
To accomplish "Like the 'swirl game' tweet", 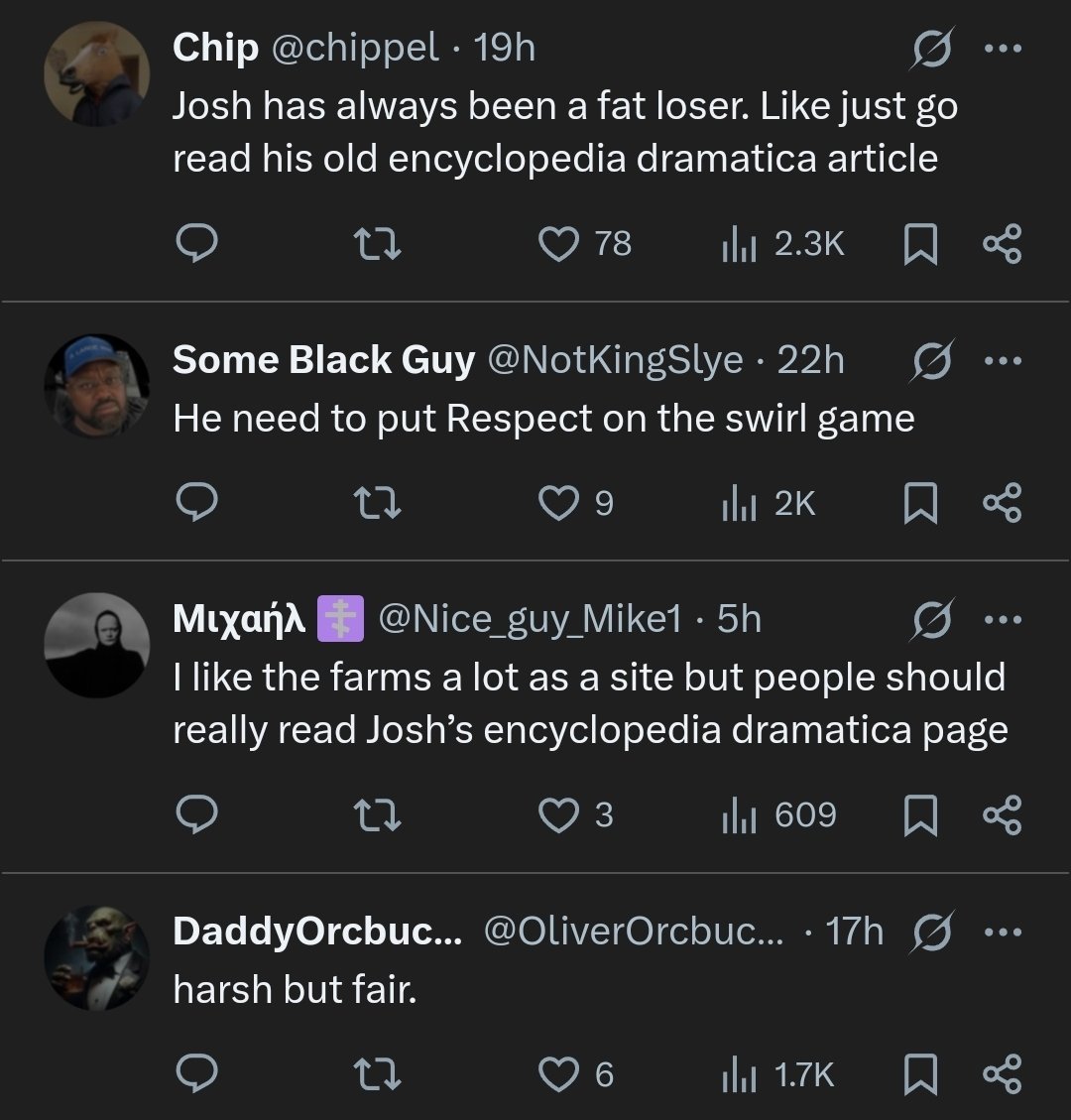I will (558, 504).
